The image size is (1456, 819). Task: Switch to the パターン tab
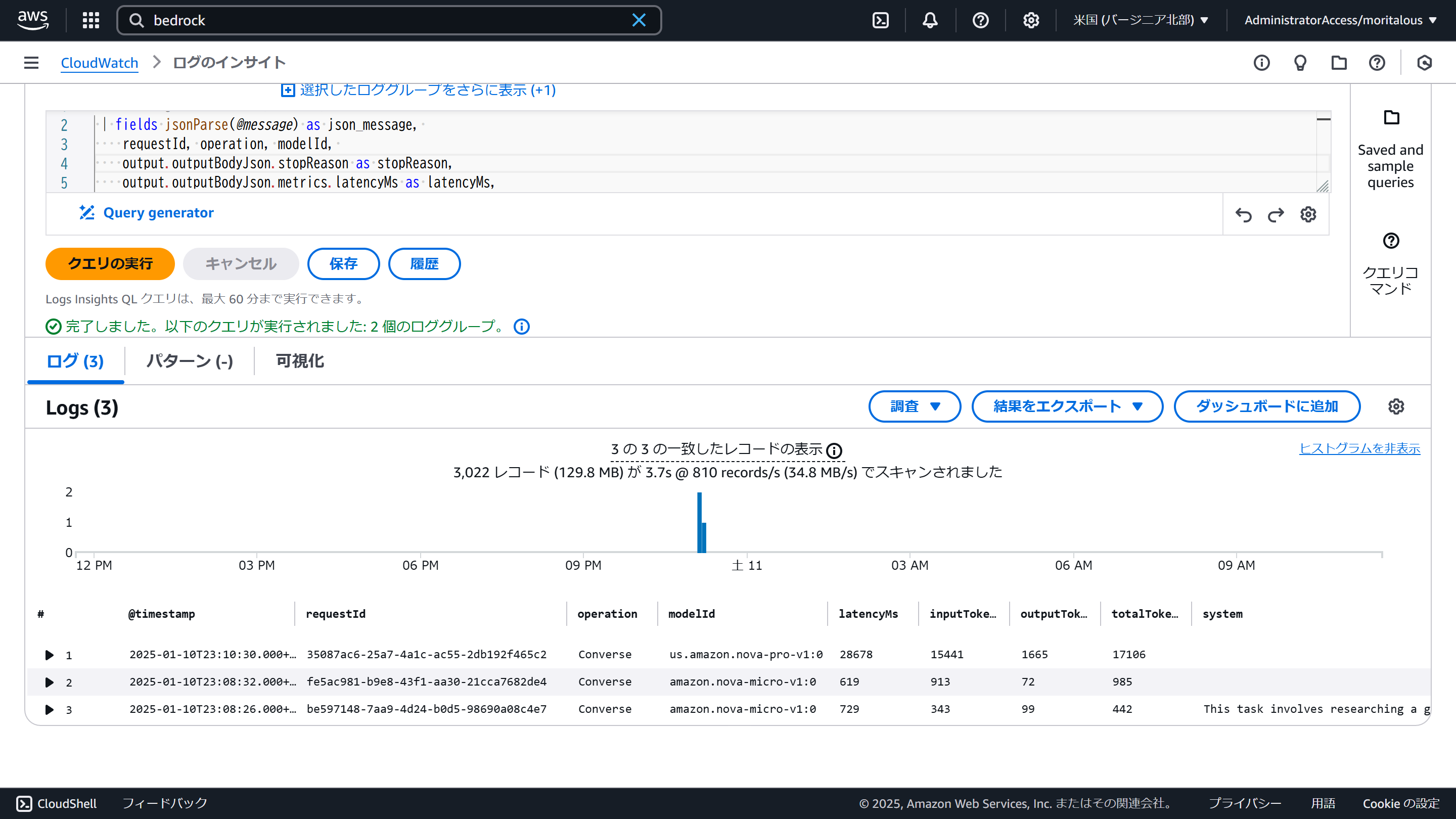[190, 361]
